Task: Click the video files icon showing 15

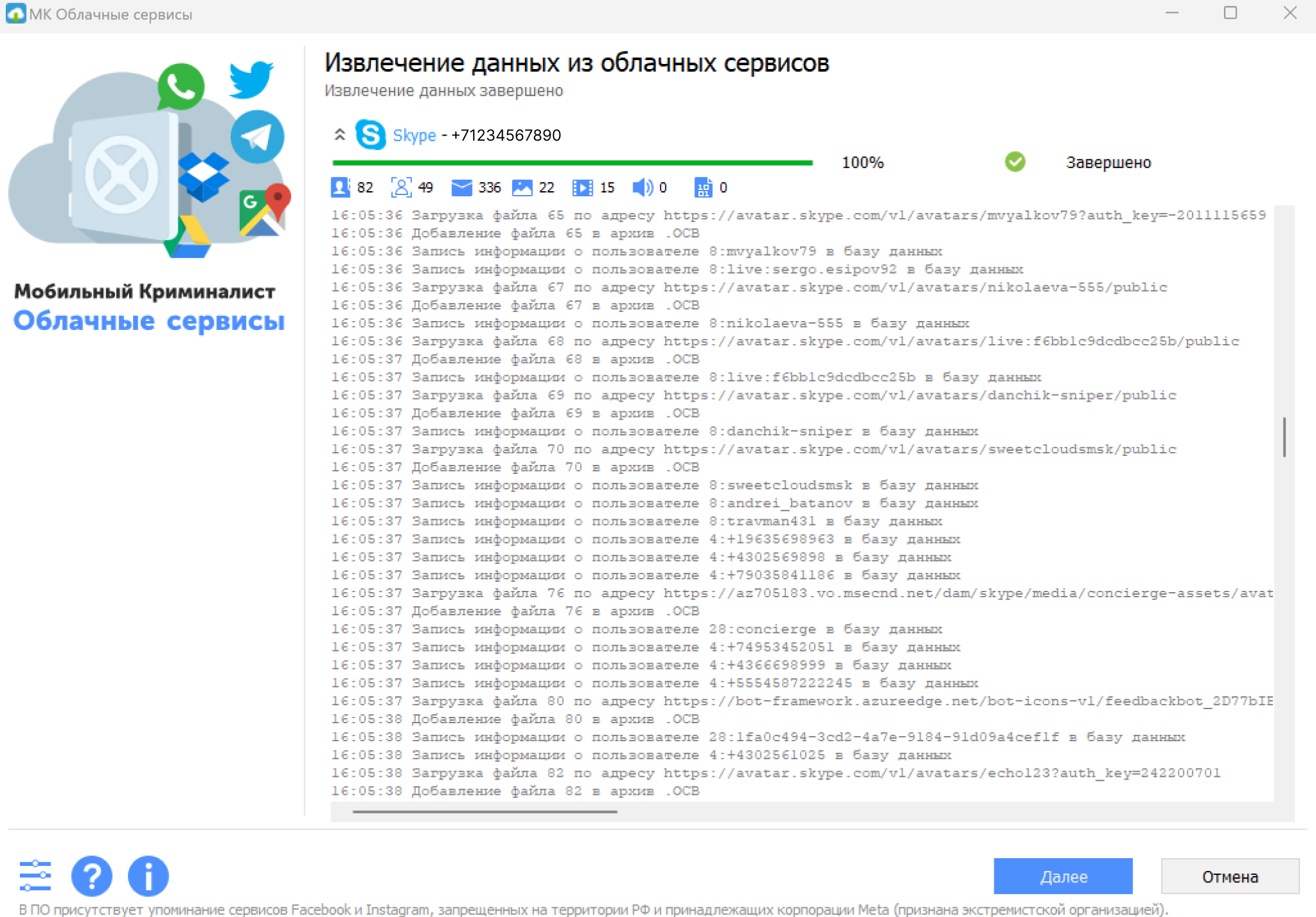Action: 583,187
